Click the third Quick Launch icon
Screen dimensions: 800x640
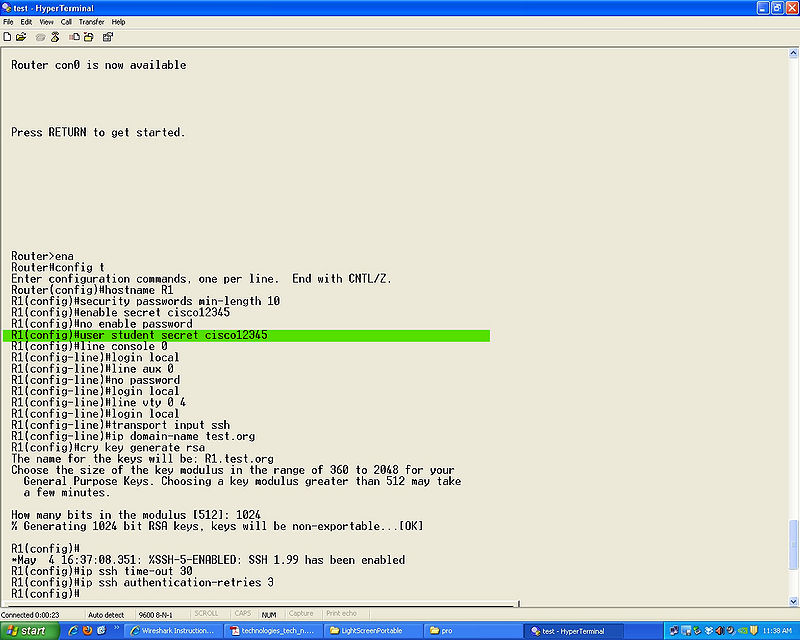101,631
